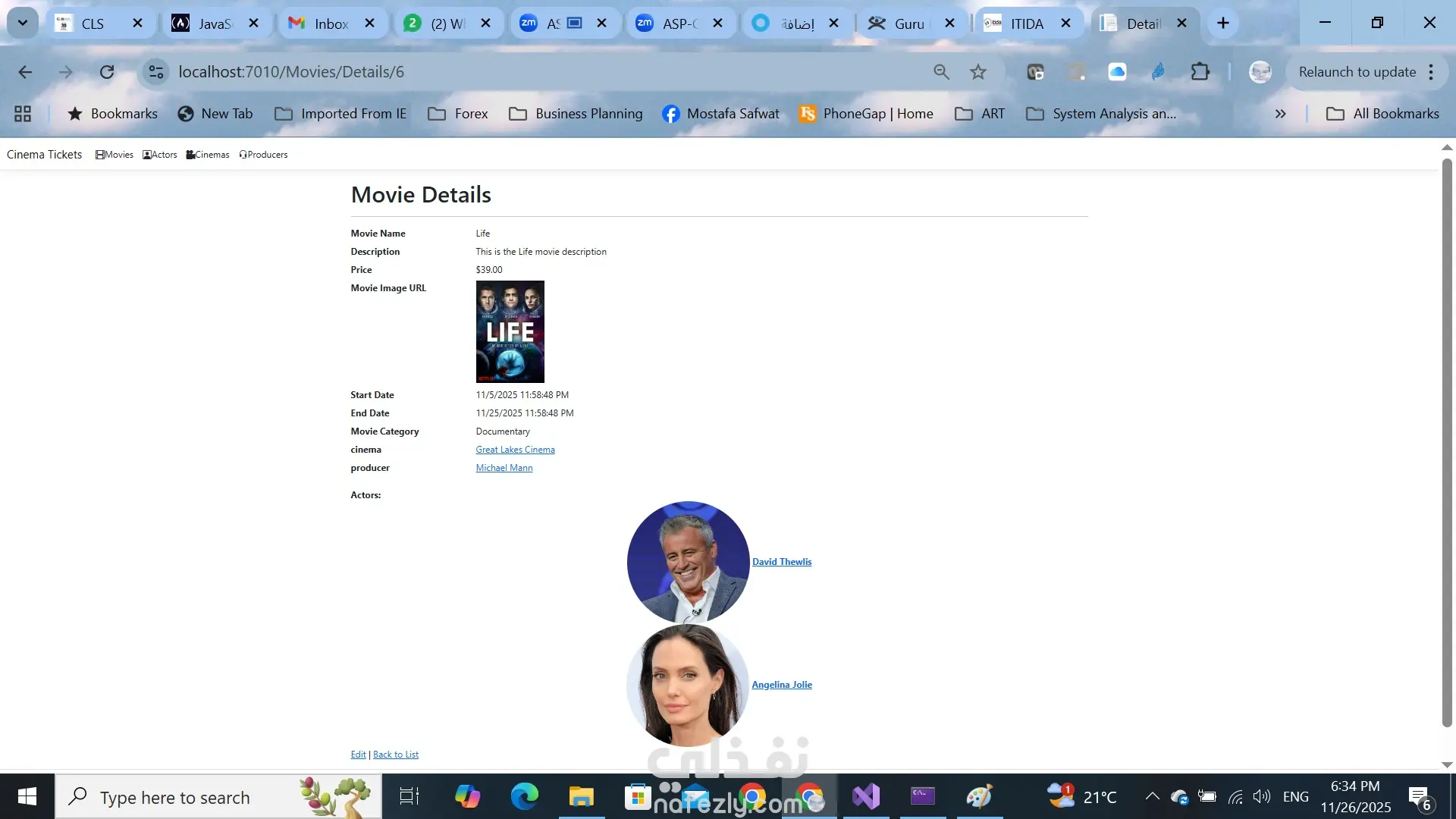
Task: Open the Movies nav menu item
Action: click(x=115, y=155)
